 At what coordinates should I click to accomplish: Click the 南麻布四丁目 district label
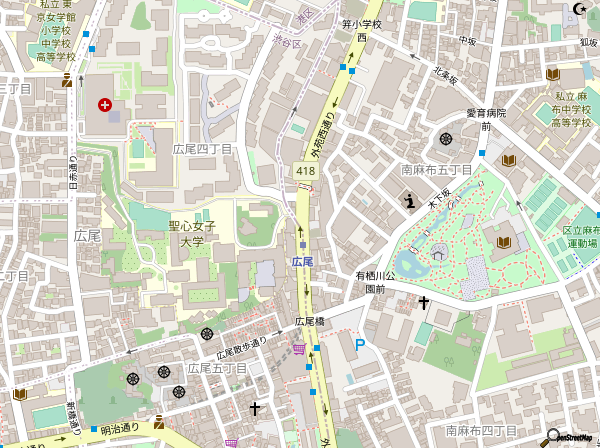(x=484, y=430)
